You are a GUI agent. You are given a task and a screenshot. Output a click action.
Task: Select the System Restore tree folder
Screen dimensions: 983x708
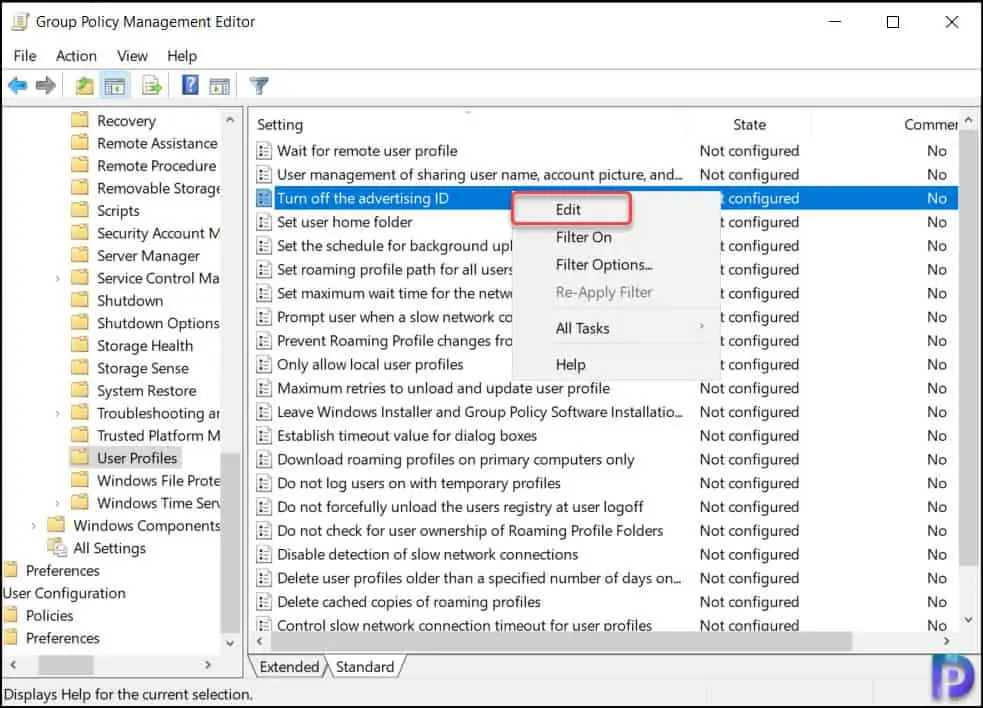147,391
